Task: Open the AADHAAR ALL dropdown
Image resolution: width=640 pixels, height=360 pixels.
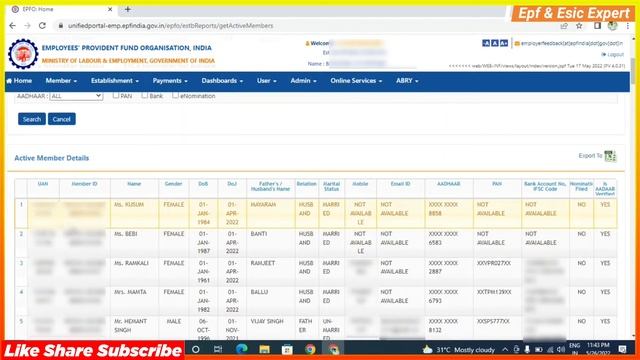Action: (x=76, y=96)
